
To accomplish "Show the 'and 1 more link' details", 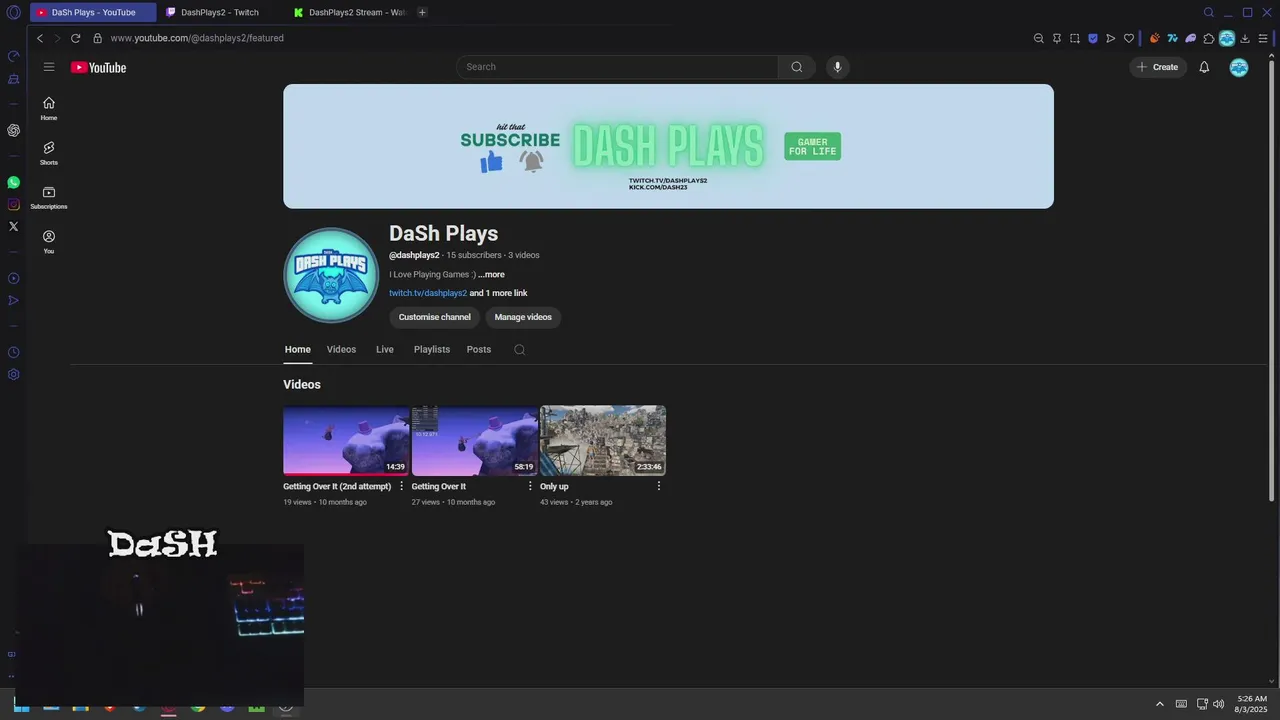I will 499,293.
